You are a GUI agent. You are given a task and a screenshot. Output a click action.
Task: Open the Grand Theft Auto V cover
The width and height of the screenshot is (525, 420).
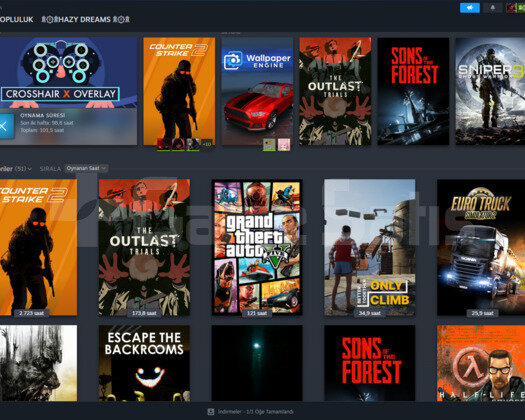coord(257,247)
